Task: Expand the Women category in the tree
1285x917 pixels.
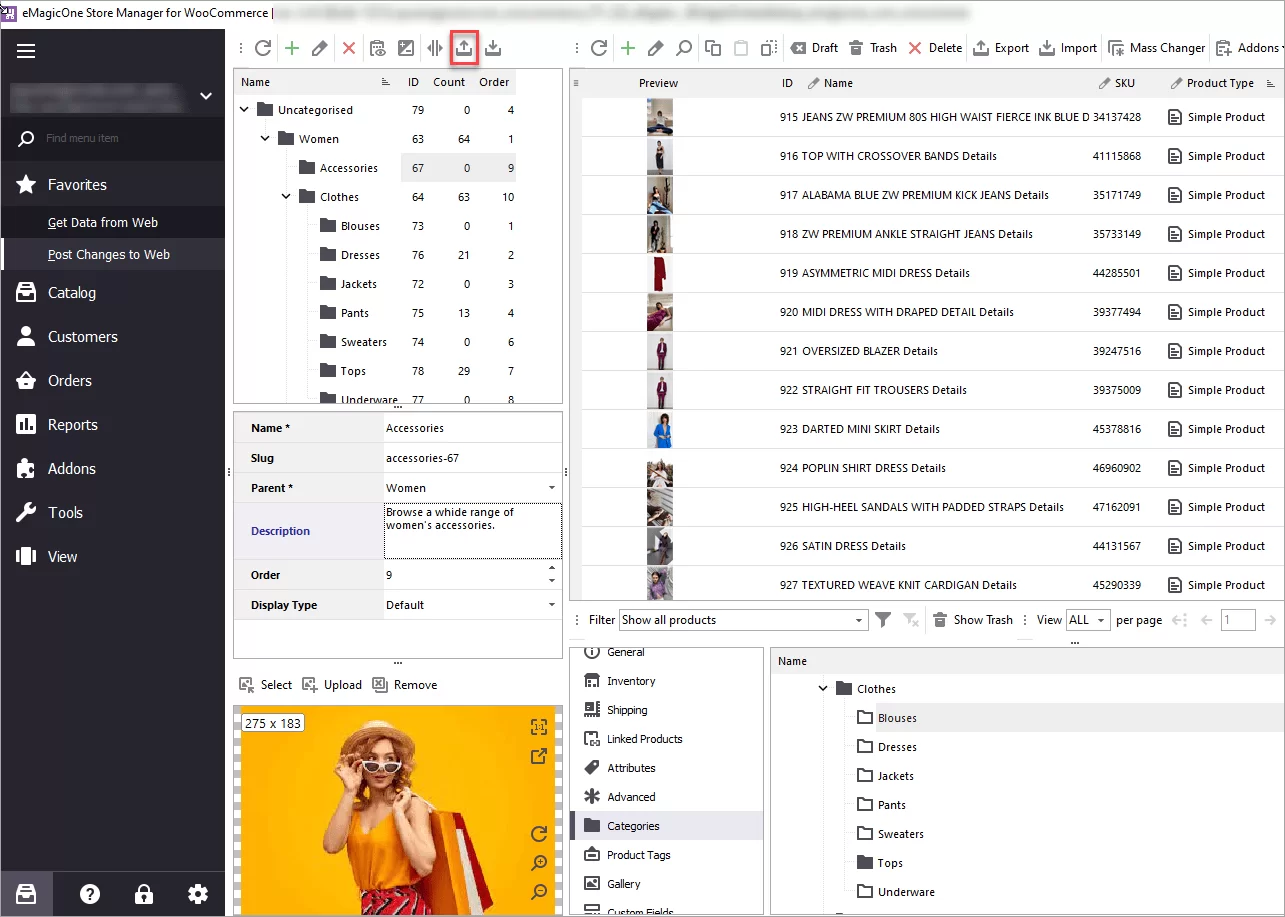Action: pyautogui.click(x=263, y=138)
